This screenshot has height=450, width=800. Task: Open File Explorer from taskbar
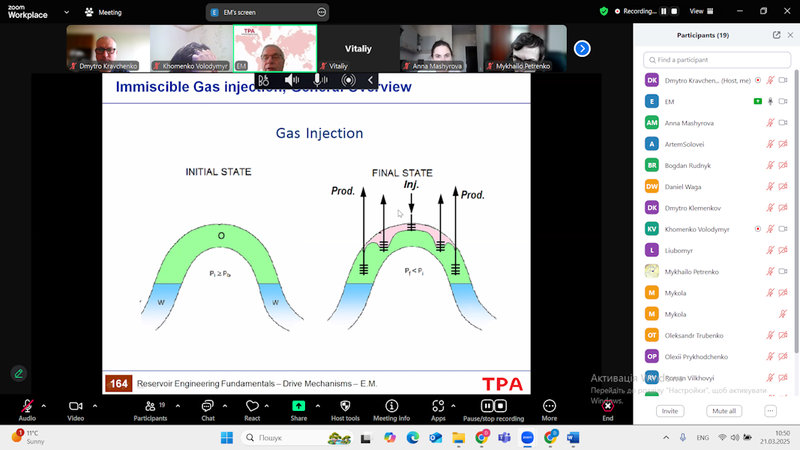point(459,438)
